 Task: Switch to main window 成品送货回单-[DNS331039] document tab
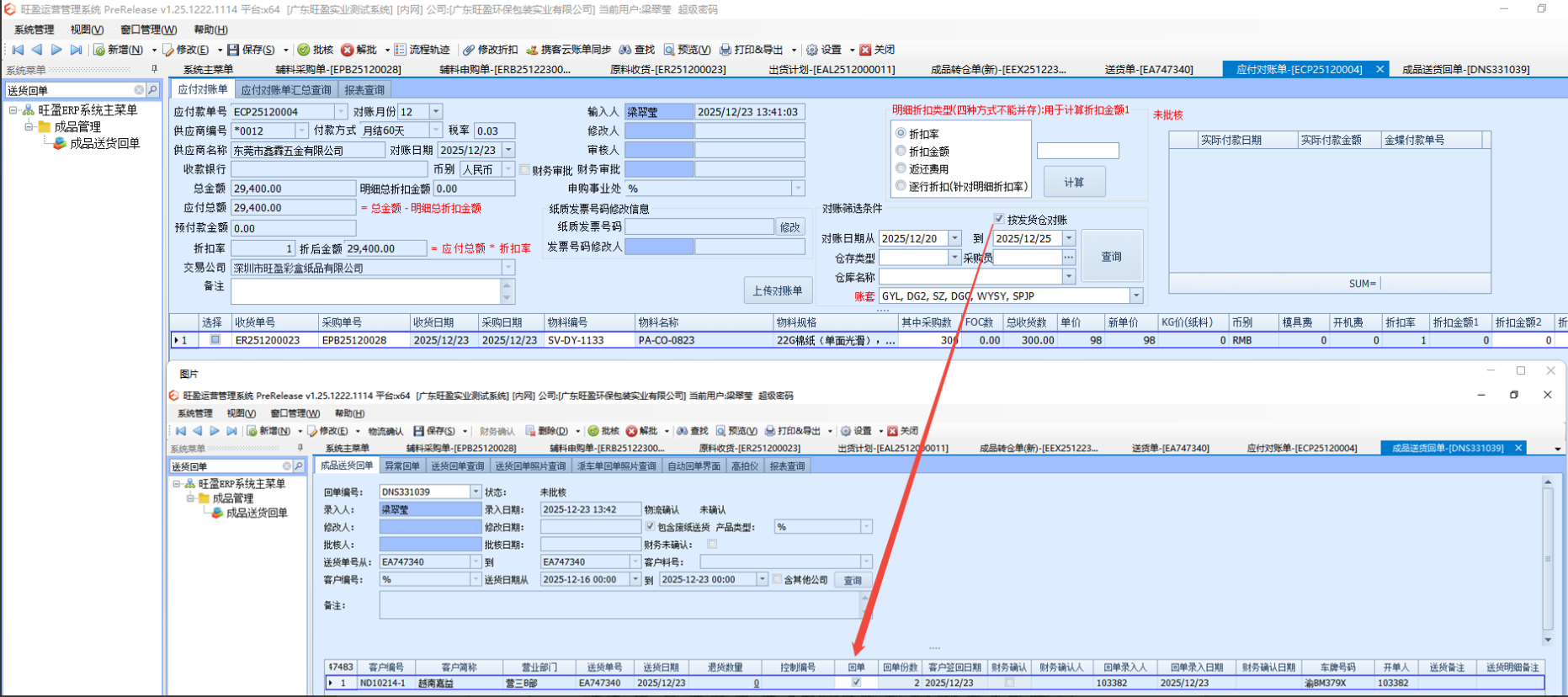1465,69
